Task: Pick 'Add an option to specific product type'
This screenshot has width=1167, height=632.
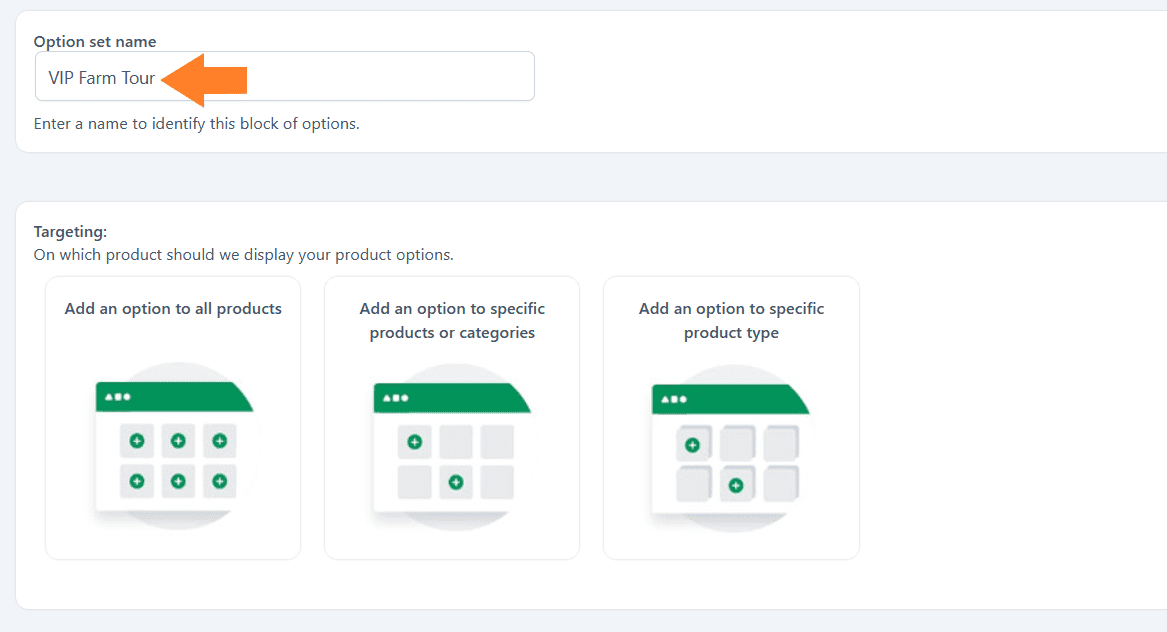Action: [731, 418]
